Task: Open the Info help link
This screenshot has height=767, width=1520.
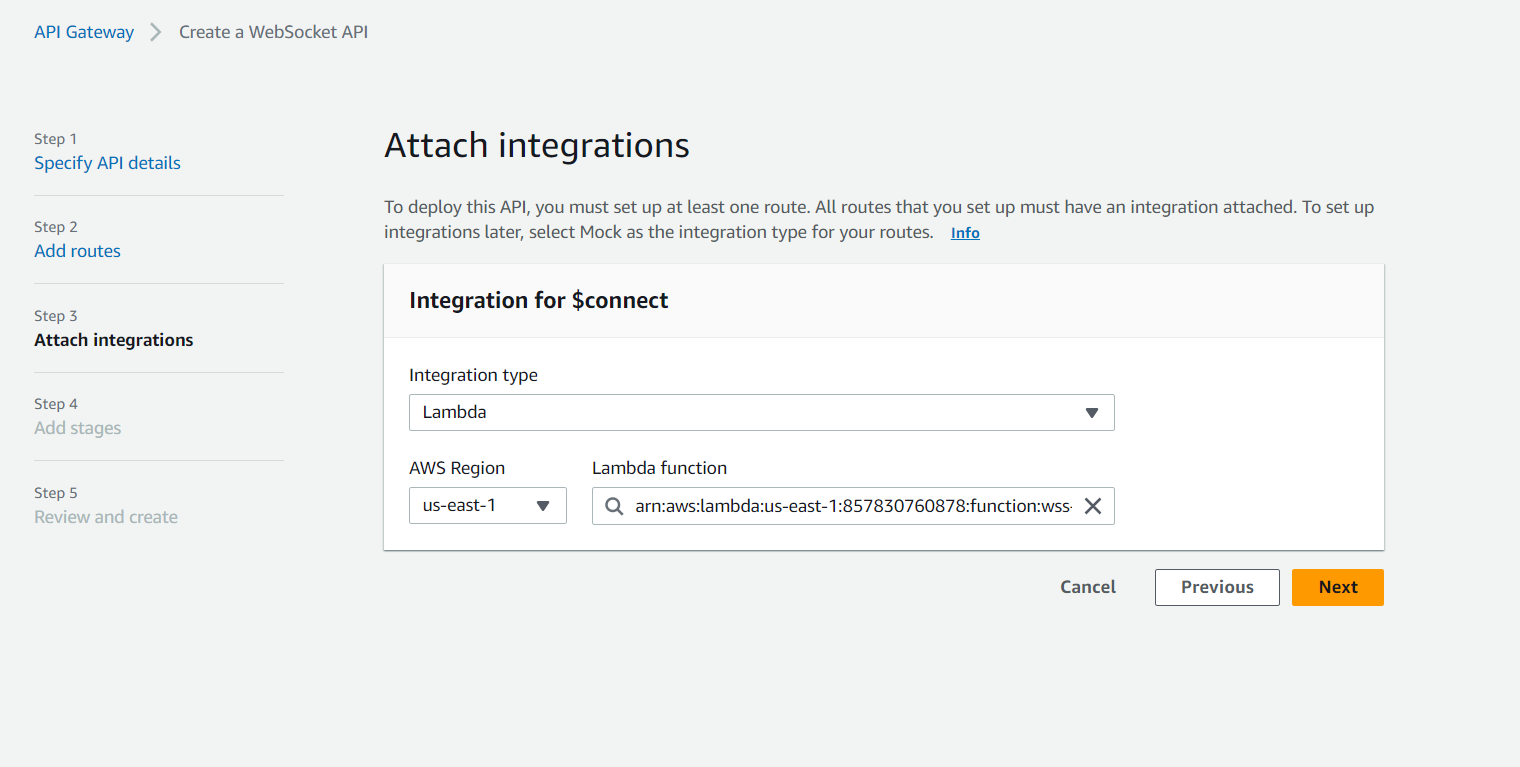Action: (965, 233)
